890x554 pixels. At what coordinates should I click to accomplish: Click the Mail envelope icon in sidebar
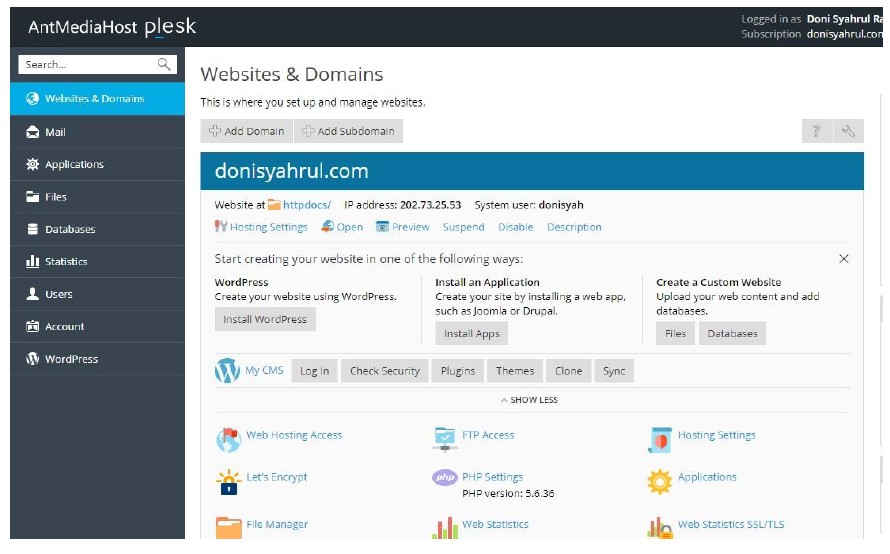(x=32, y=132)
